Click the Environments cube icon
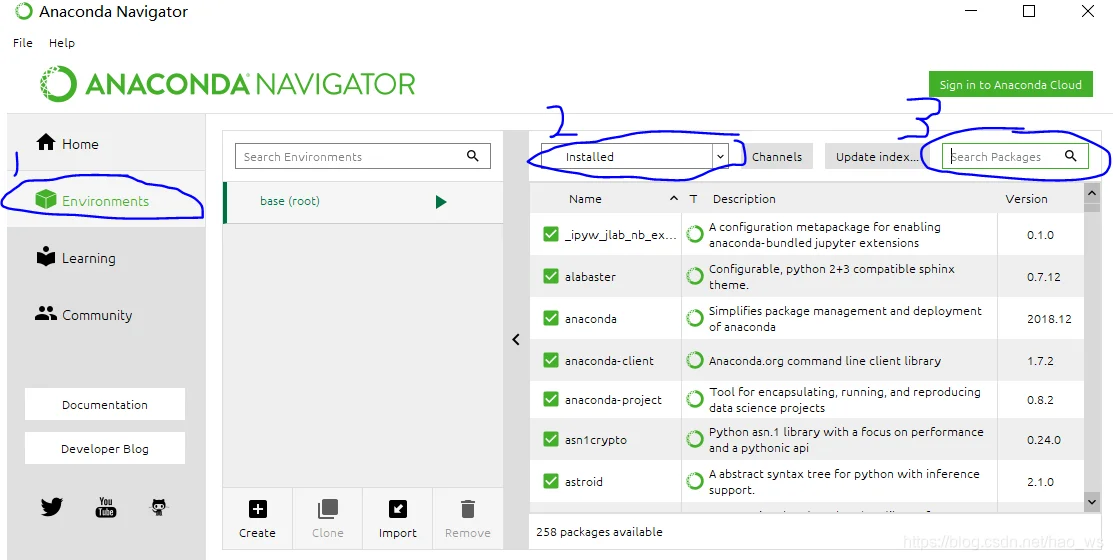 46,200
